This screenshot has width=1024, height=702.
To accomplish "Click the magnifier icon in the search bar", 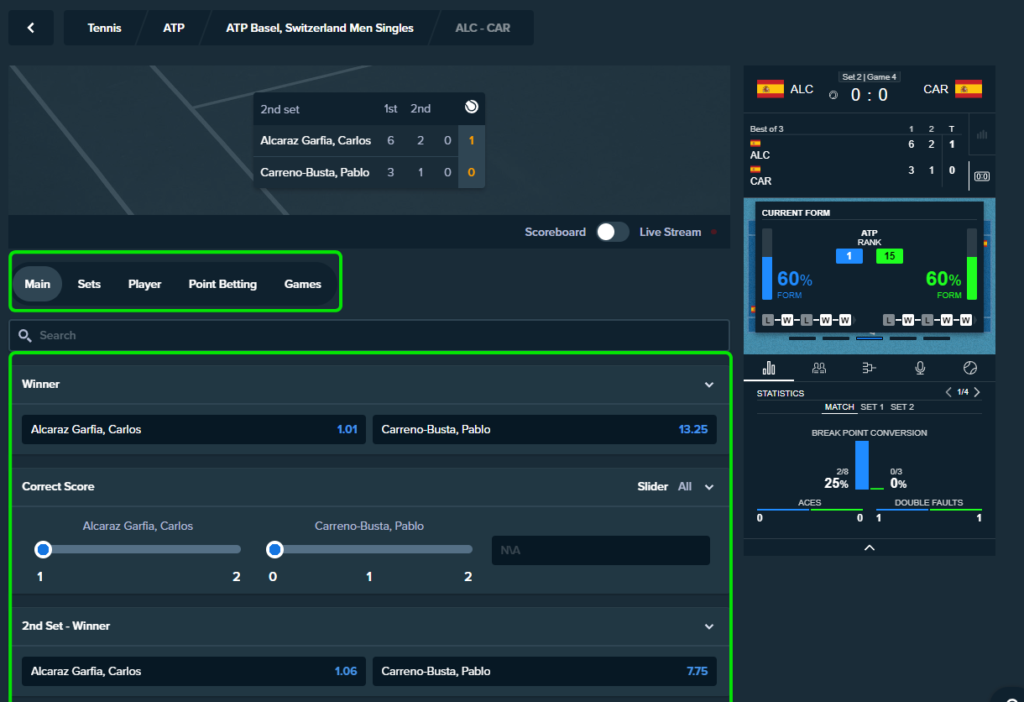I will (x=25, y=336).
